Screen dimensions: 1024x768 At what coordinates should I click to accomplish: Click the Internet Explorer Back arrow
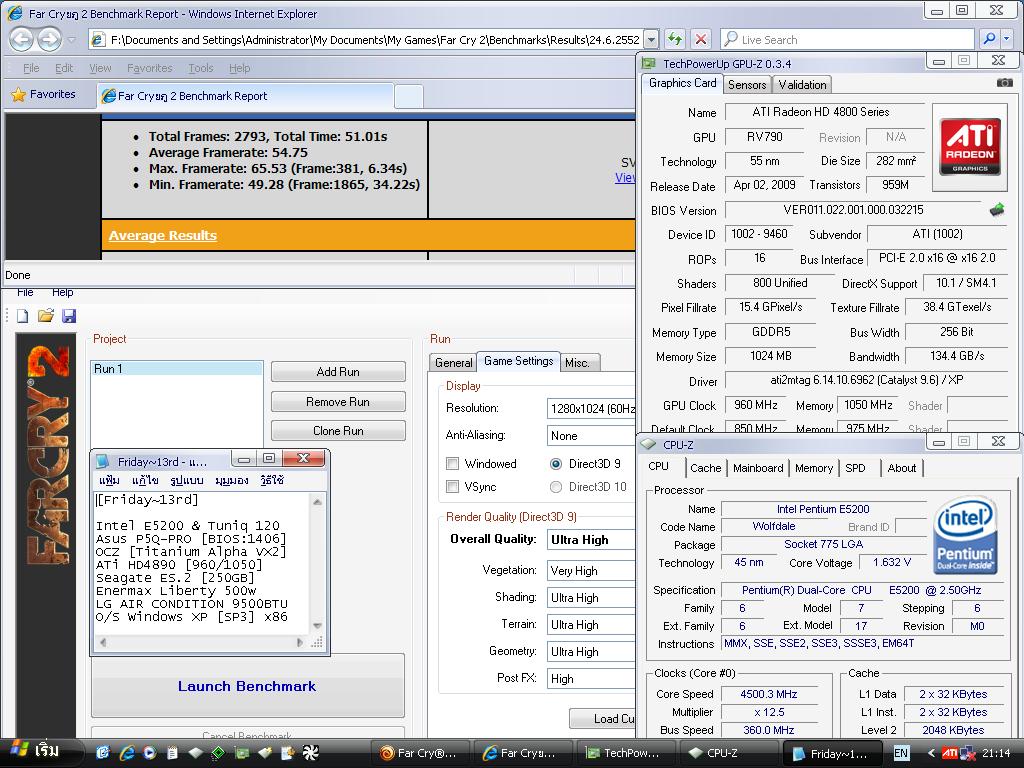[x=21, y=40]
